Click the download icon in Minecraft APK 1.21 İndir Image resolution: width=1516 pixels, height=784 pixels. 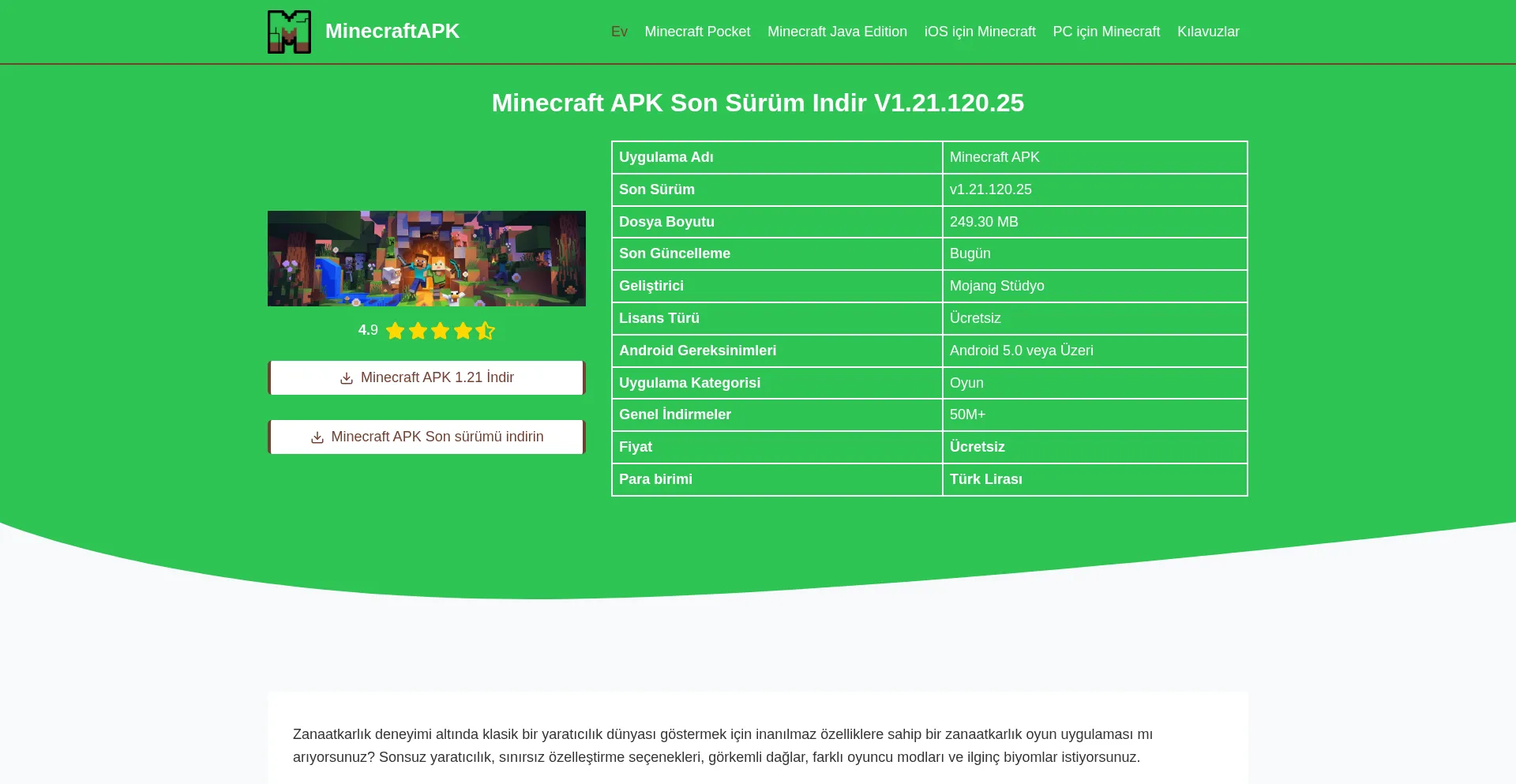346,378
